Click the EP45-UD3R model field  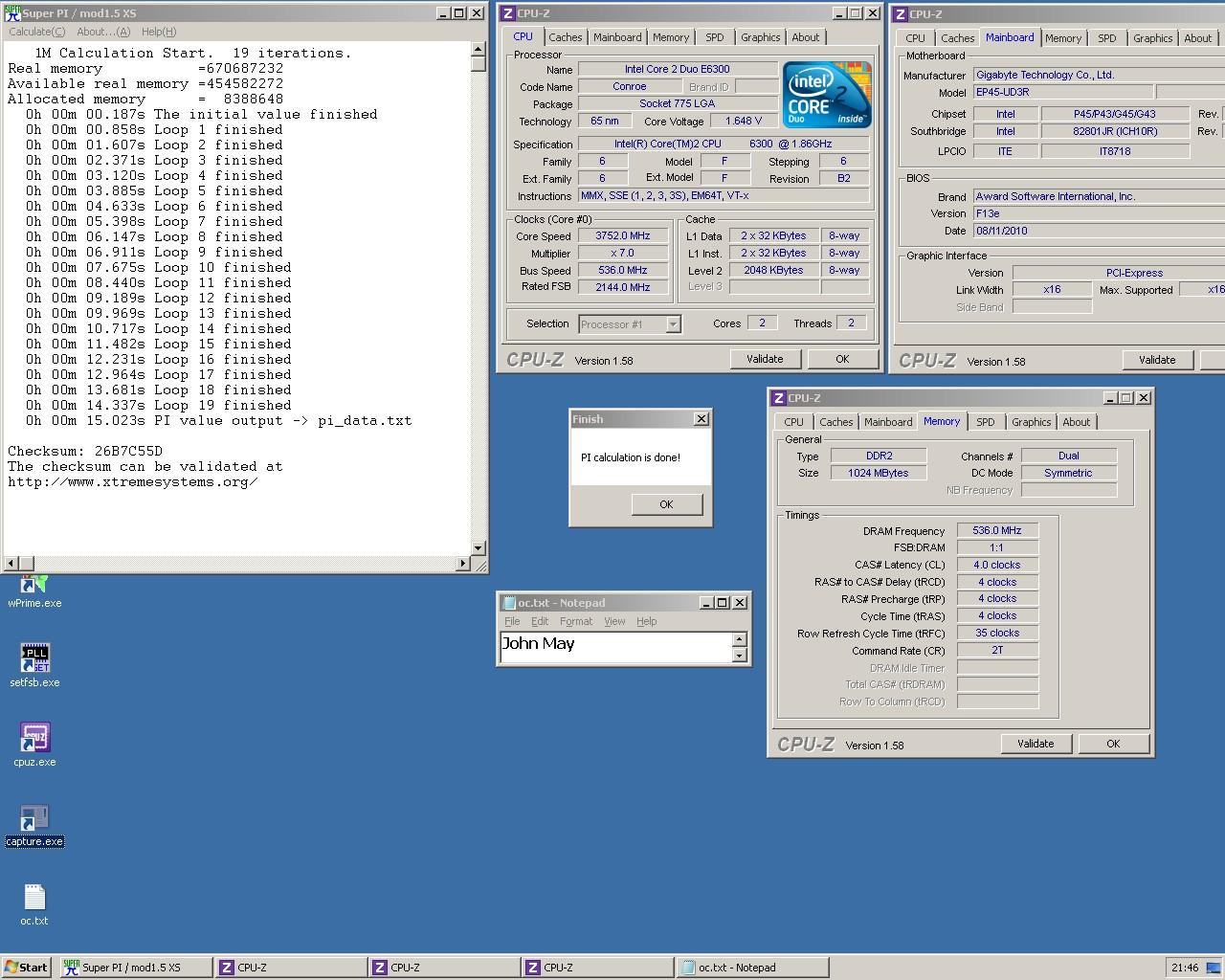click(x=1062, y=93)
